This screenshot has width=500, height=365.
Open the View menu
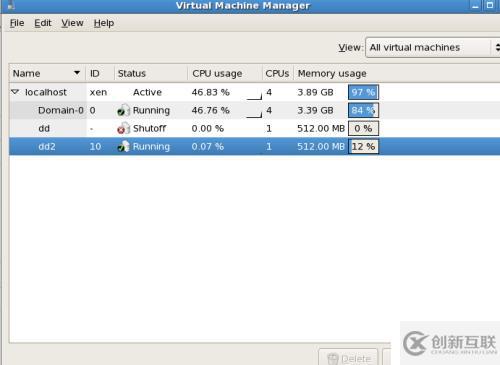tap(72, 23)
